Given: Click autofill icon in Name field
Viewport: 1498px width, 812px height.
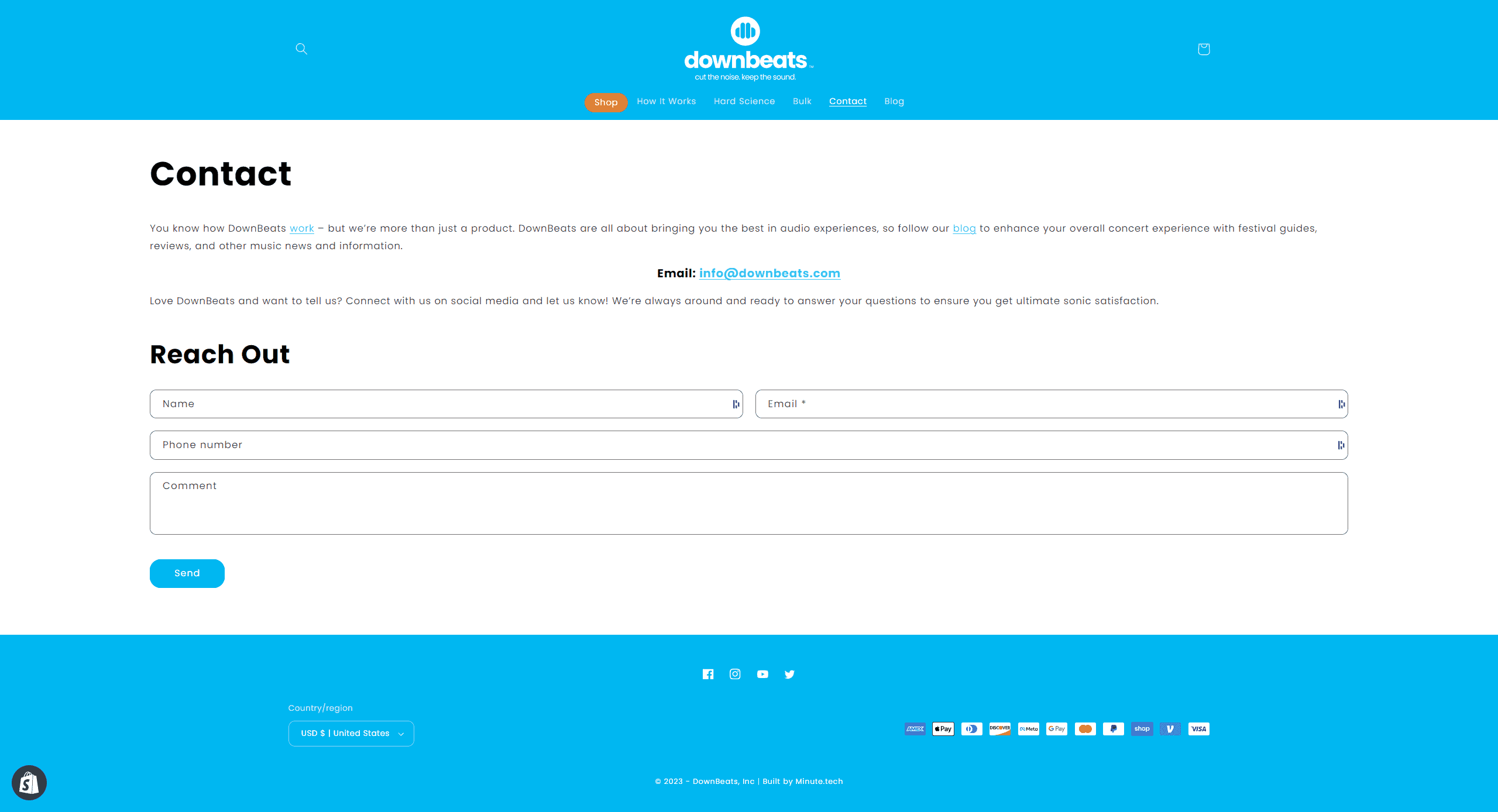Looking at the screenshot, I should point(736,404).
